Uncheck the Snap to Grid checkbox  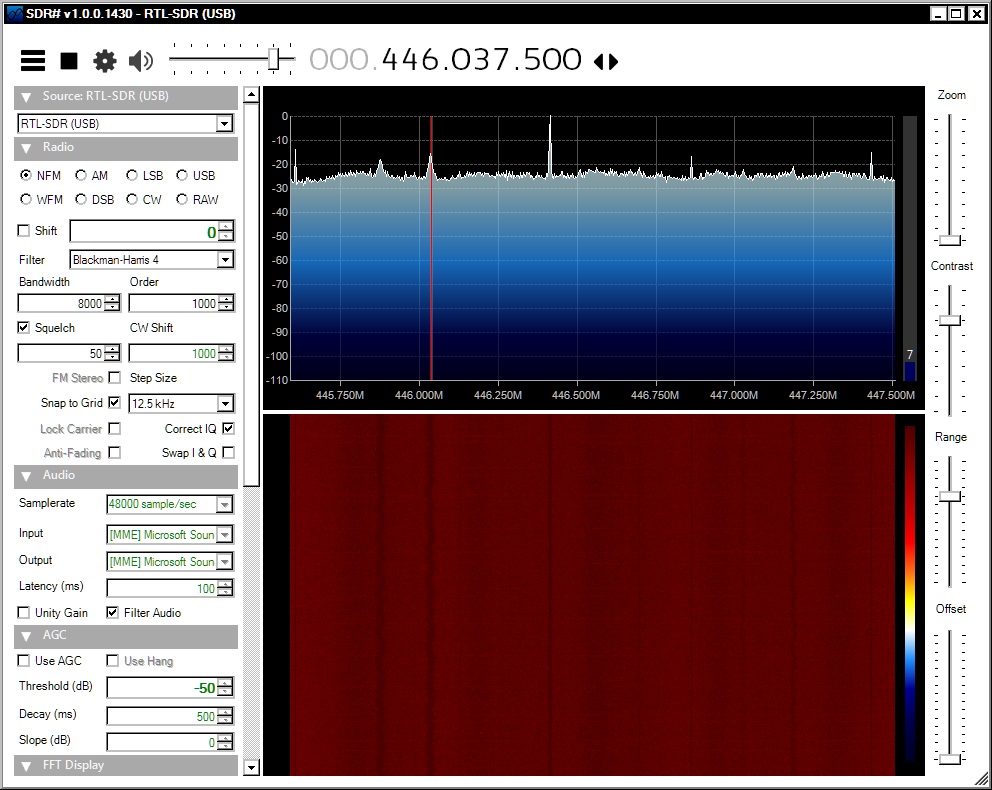coord(115,402)
